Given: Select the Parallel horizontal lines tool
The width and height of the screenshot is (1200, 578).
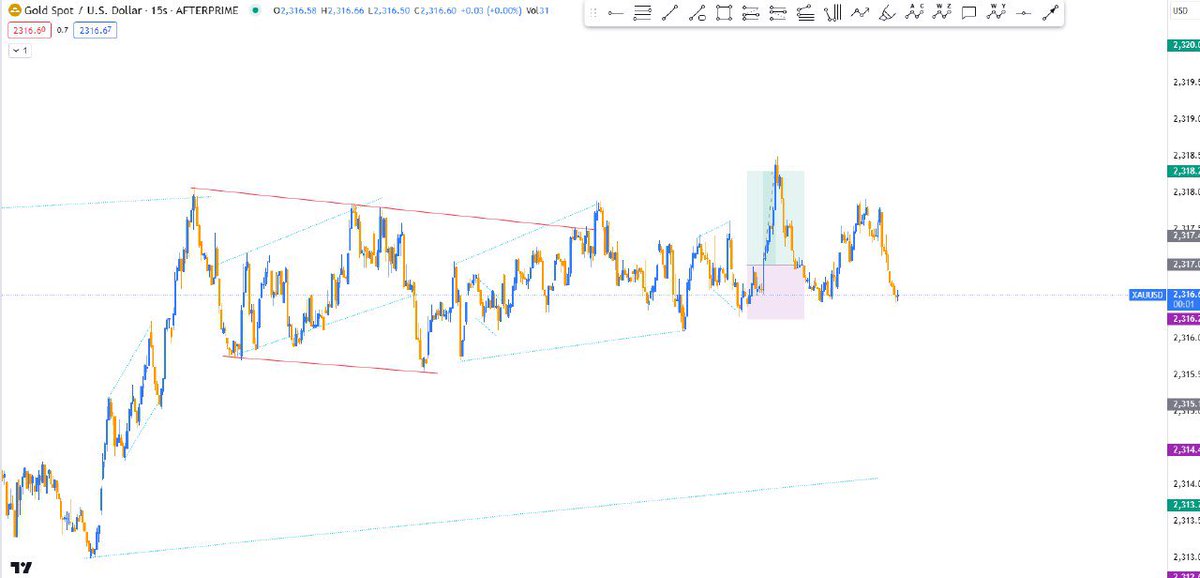Looking at the screenshot, I should tap(643, 14).
